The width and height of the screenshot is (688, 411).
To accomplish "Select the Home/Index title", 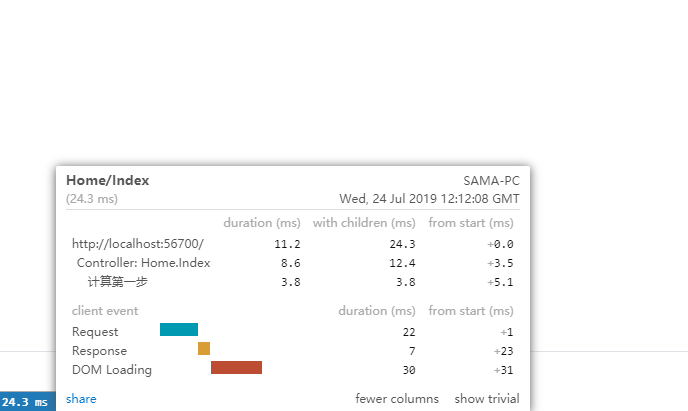I will click(x=108, y=180).
